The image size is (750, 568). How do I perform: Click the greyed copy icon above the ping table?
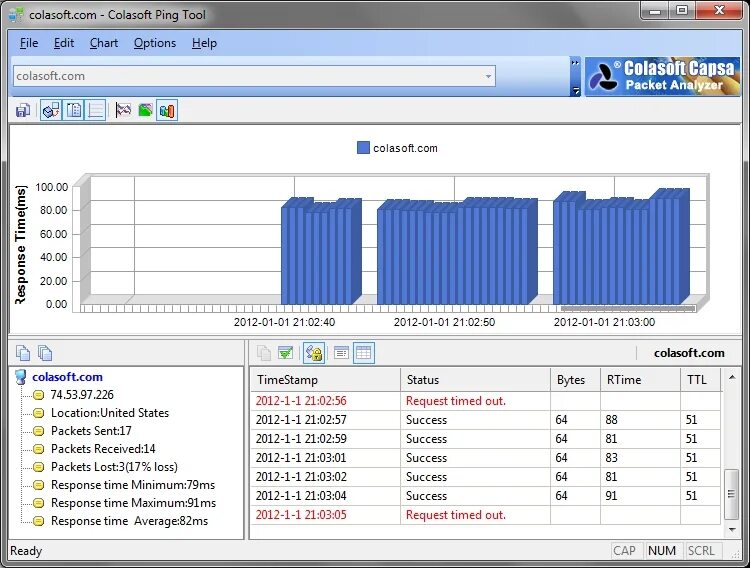tap(264, 353)
